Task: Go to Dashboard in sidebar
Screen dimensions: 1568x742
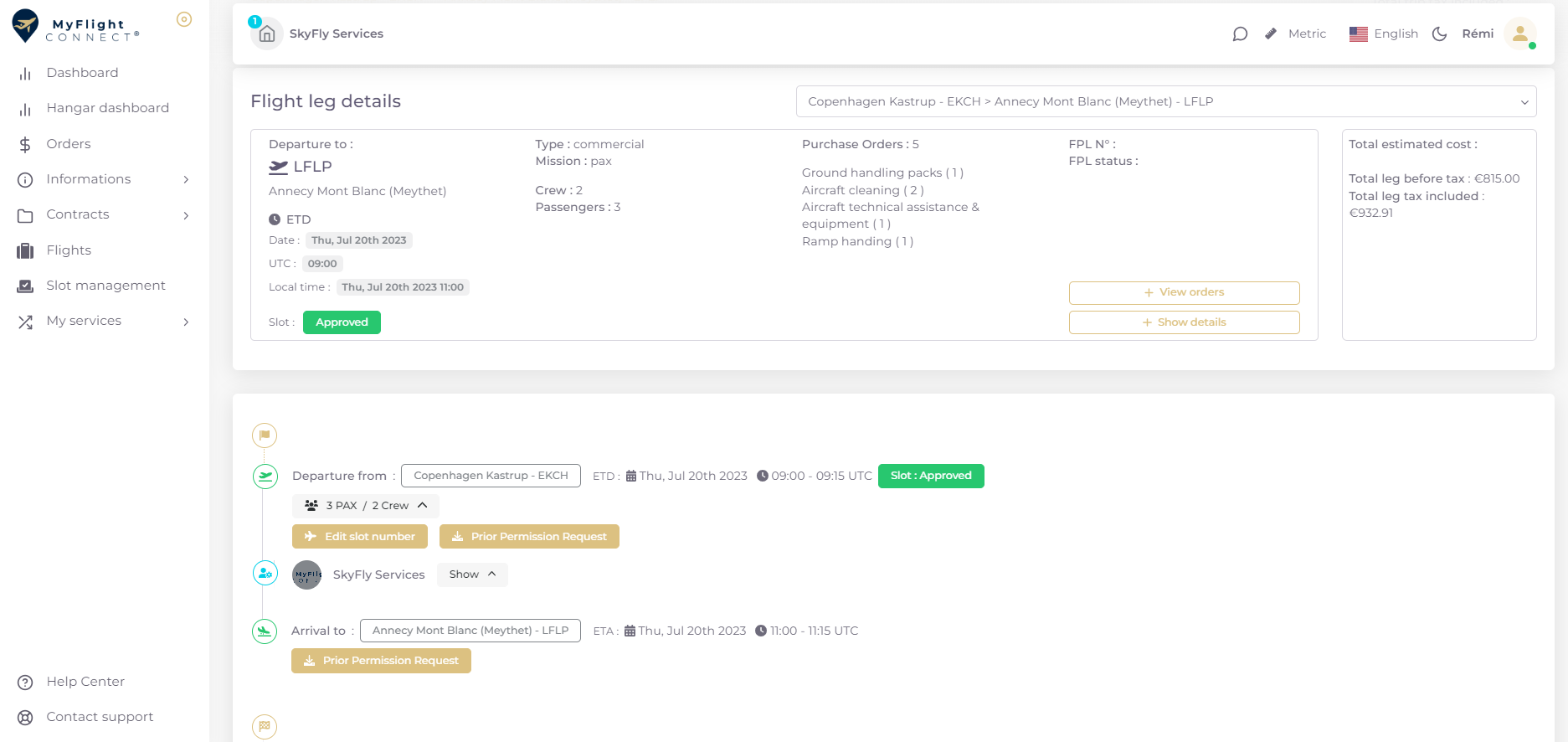Action: (82, 73)
